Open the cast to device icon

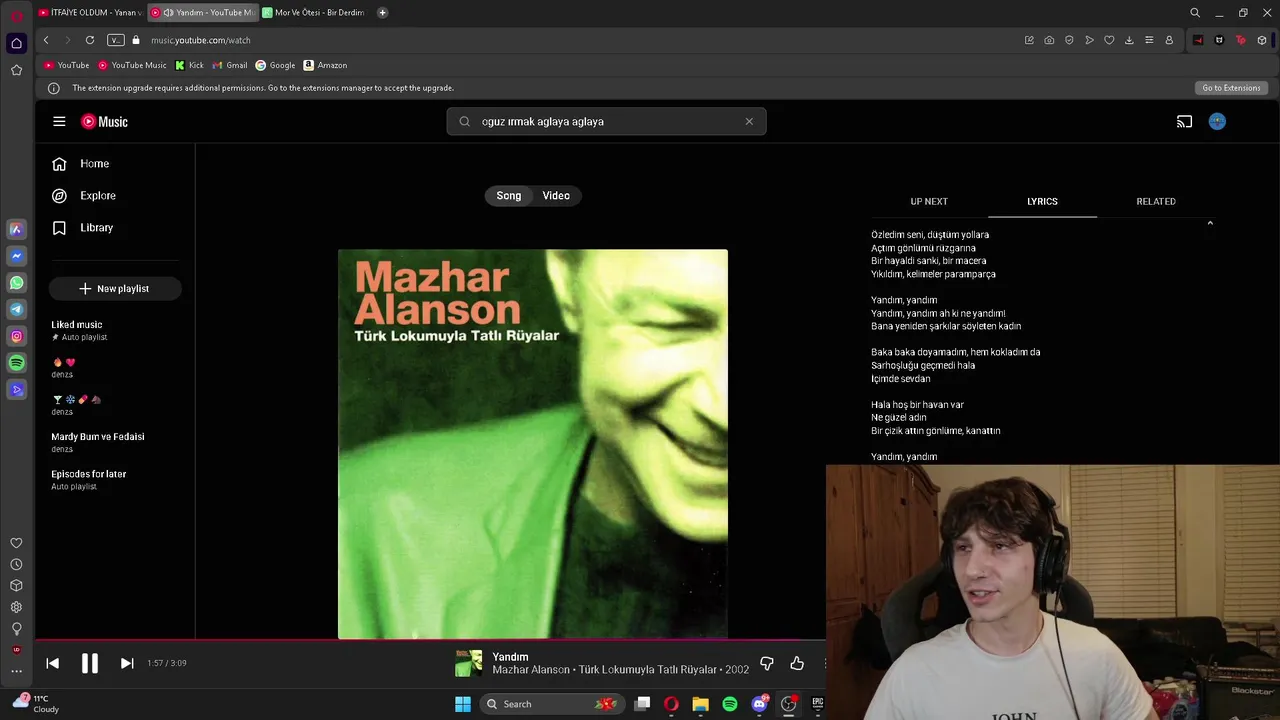coord(1184,121)
